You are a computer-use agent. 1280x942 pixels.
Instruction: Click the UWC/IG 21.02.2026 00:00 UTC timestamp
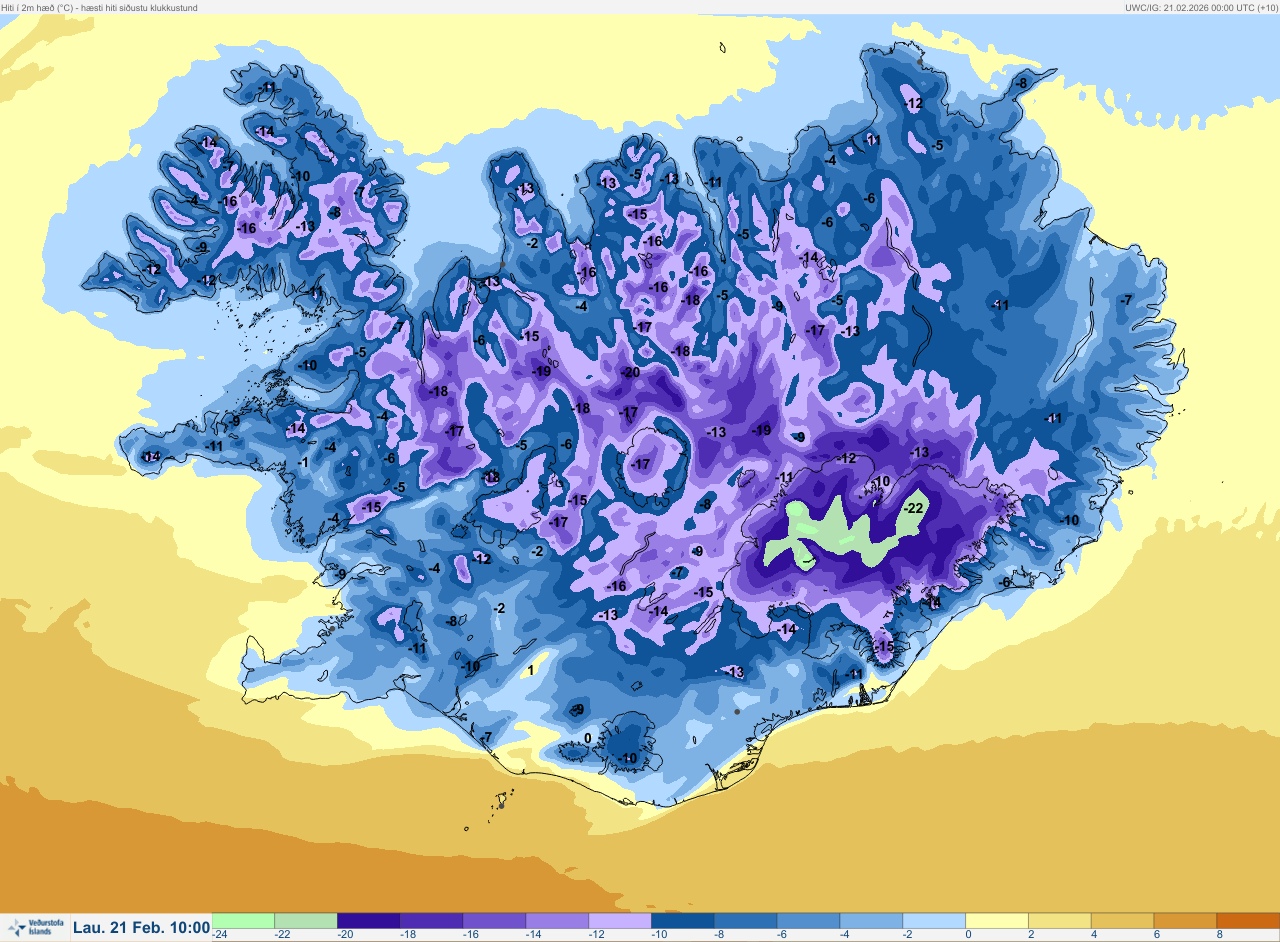click(x=1200, y=7)
